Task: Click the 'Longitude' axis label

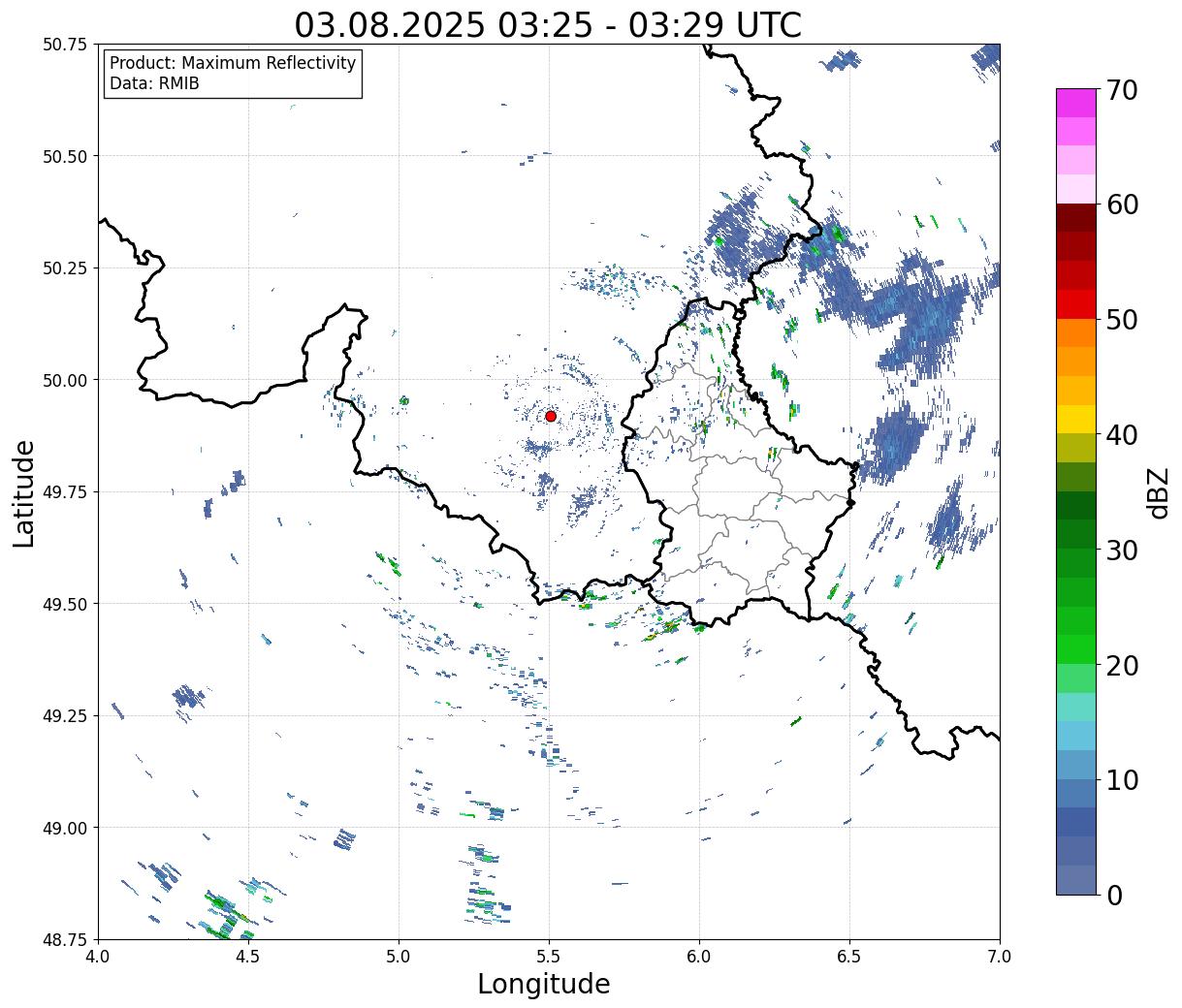Action: [544, 984]
